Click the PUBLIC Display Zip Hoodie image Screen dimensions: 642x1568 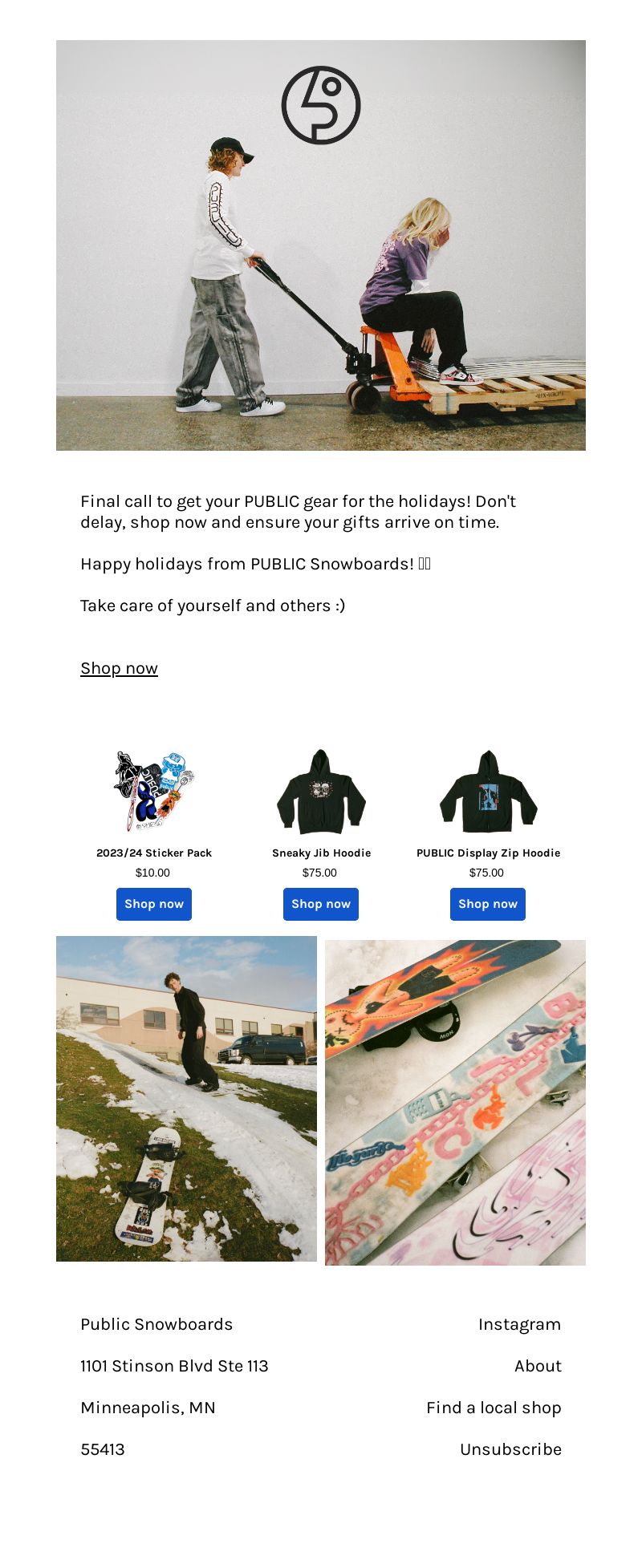click(488, 791)
